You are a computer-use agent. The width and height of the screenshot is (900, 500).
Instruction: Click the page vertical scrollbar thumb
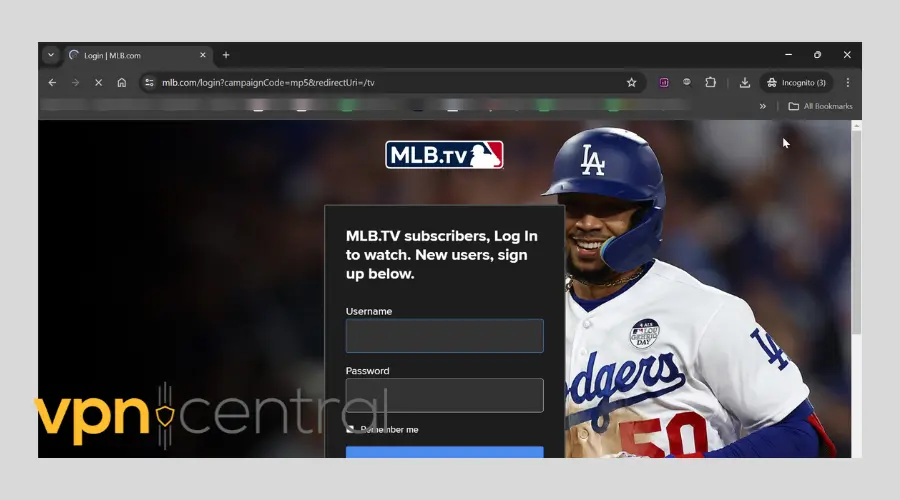tap(856, 232)
